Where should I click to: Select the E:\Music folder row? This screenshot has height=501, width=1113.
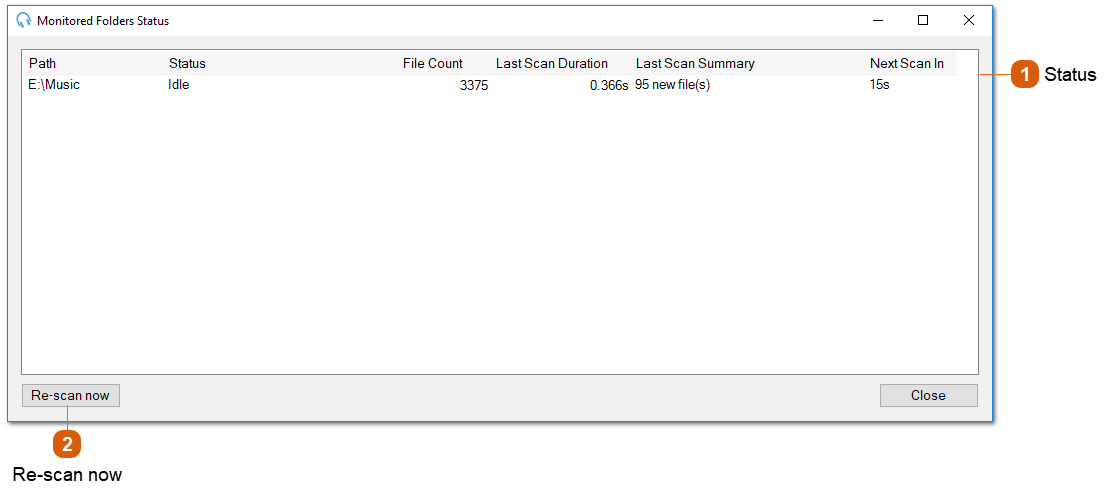(490, 85)
